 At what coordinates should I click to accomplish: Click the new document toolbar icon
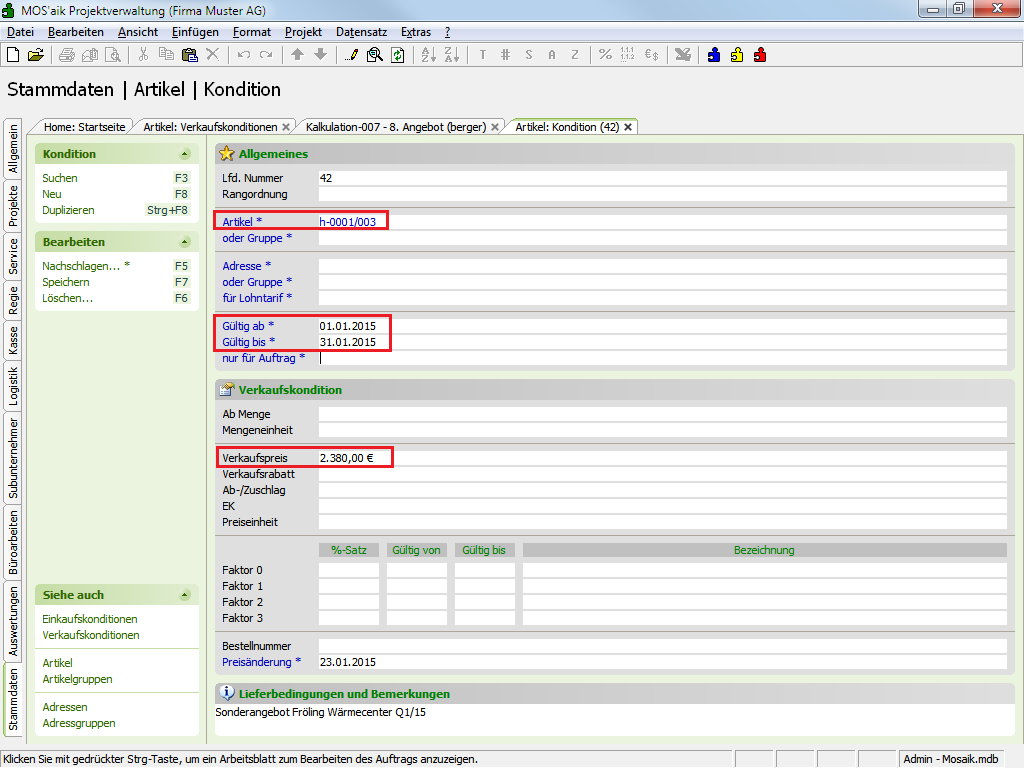pos(13,55)
